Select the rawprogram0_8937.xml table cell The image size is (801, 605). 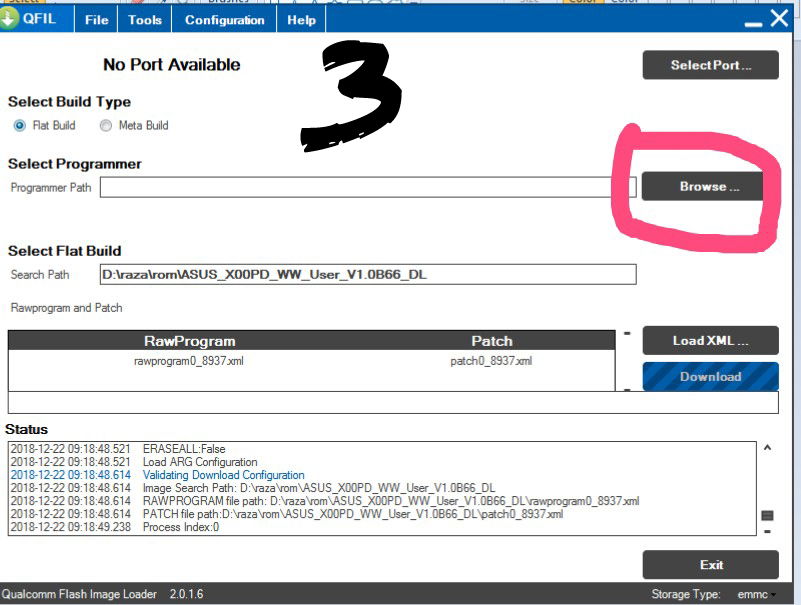click(x=189, y=361)
